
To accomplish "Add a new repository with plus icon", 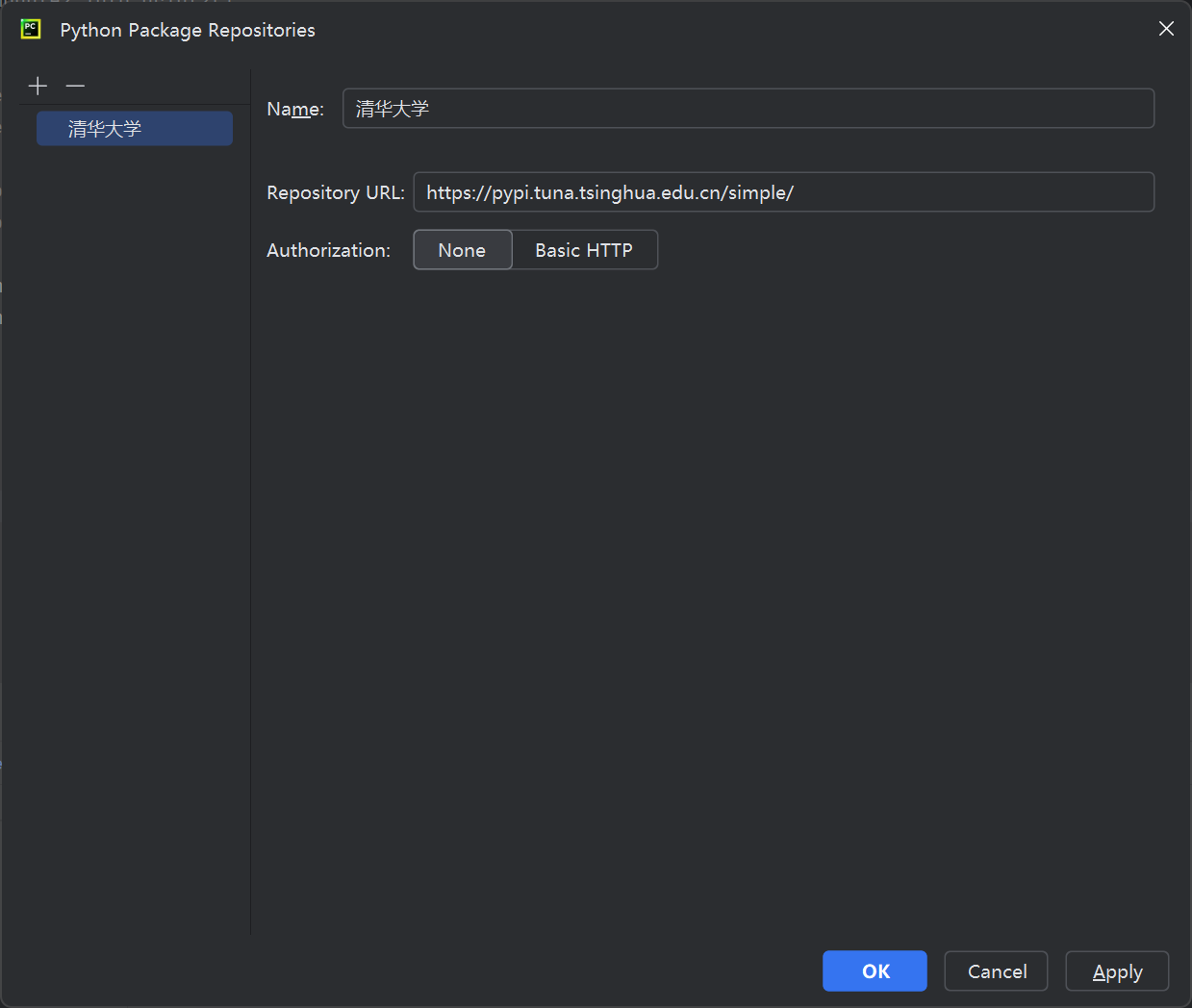I will tap(38, 87).
